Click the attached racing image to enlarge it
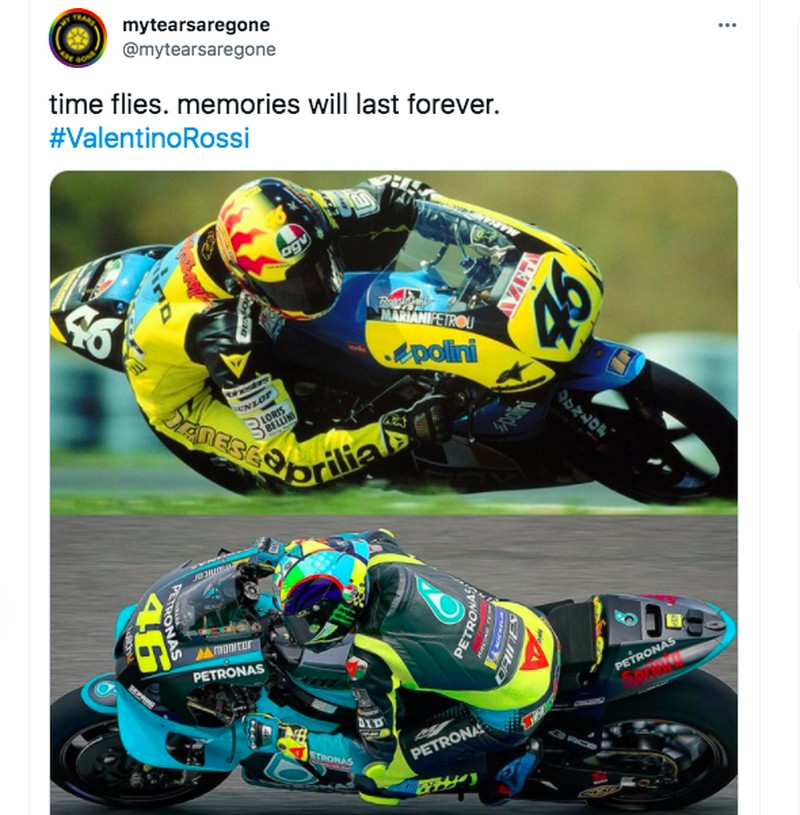The height and width of the screenshot is (815, 800). (x=400, y=490)
